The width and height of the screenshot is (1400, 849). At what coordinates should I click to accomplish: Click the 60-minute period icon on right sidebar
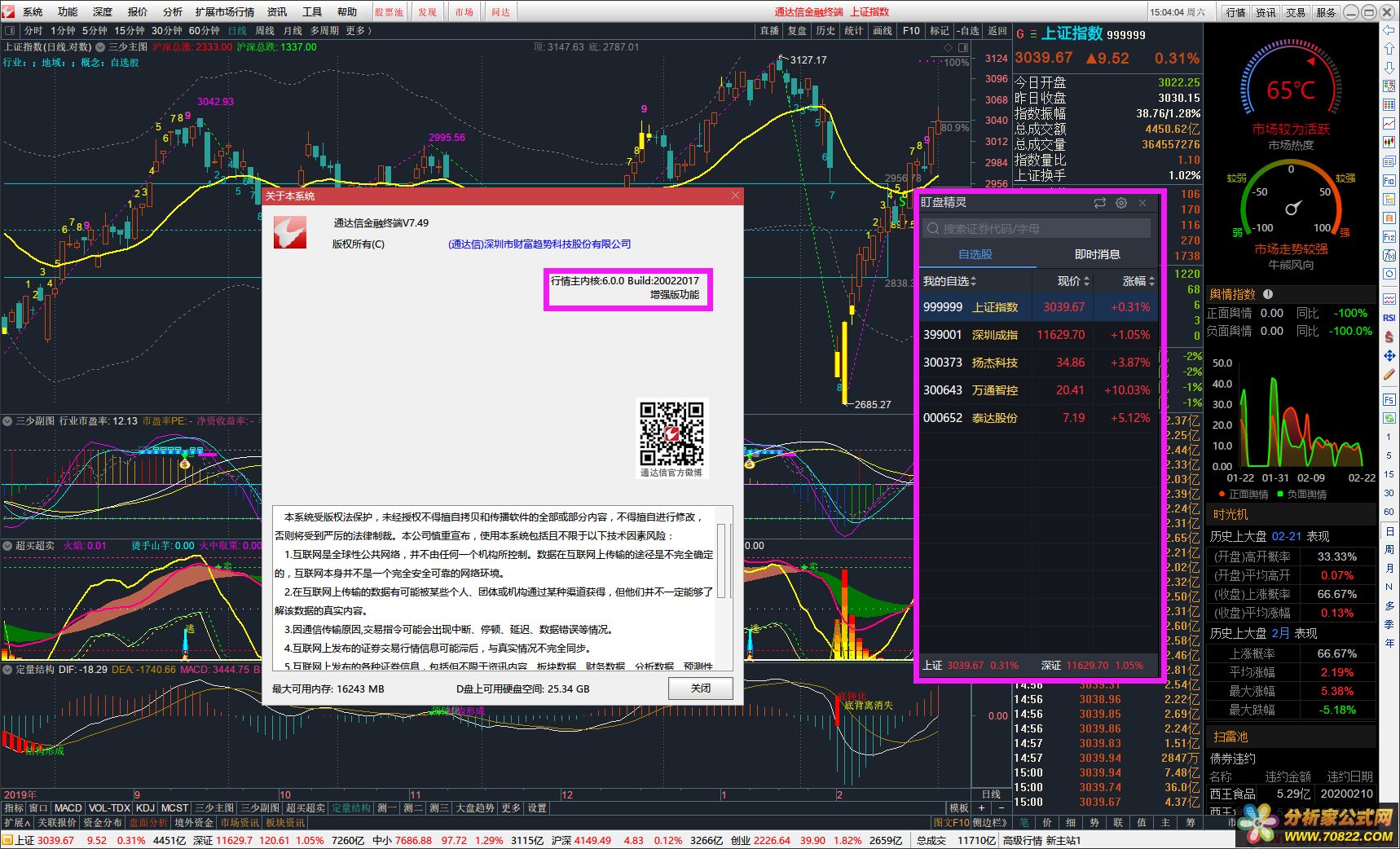pyautogui.click(x=1389, y=512)
